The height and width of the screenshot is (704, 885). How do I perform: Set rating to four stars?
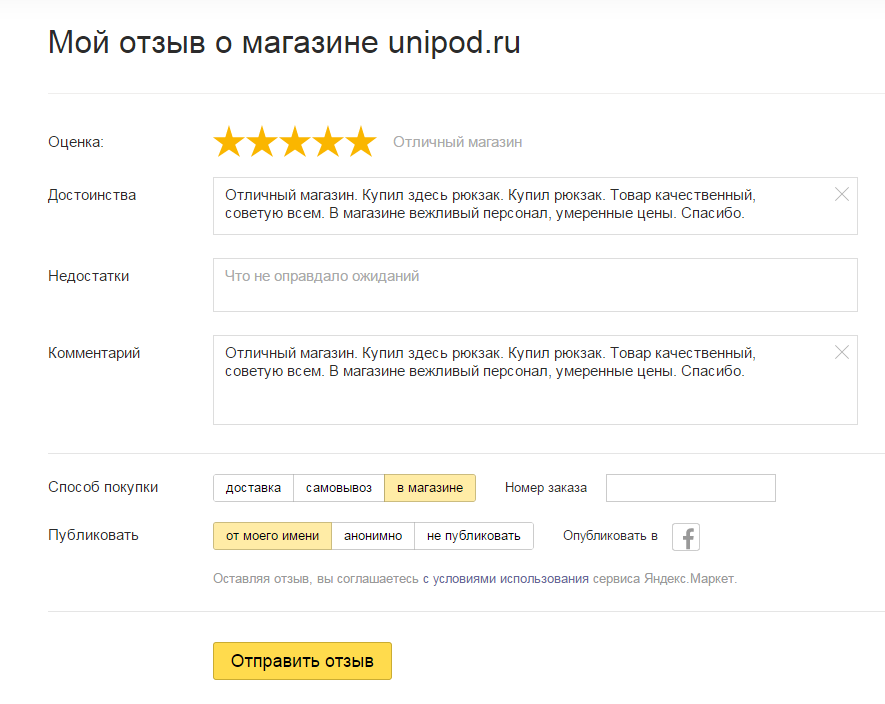(x=328, y=142)
